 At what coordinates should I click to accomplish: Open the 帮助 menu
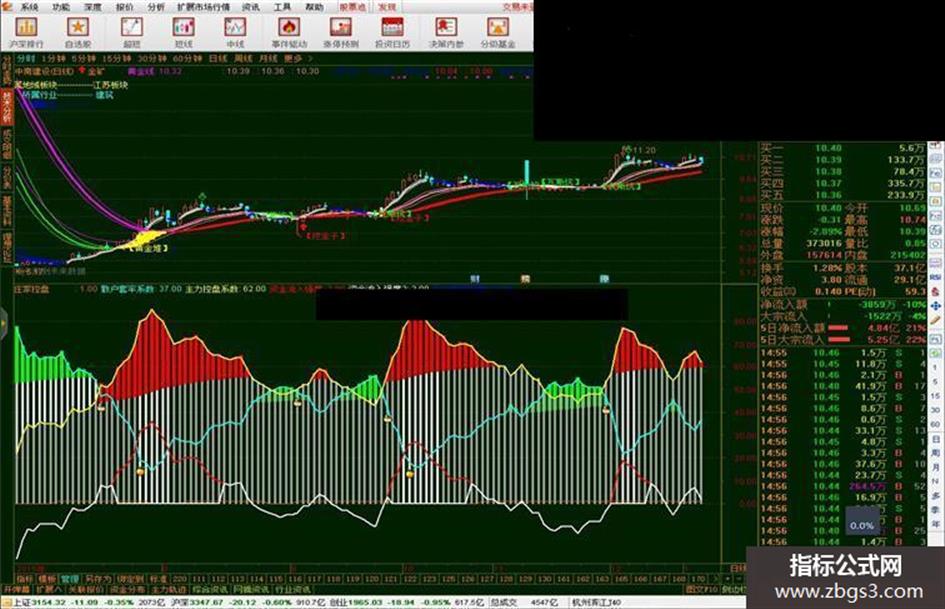314,7
